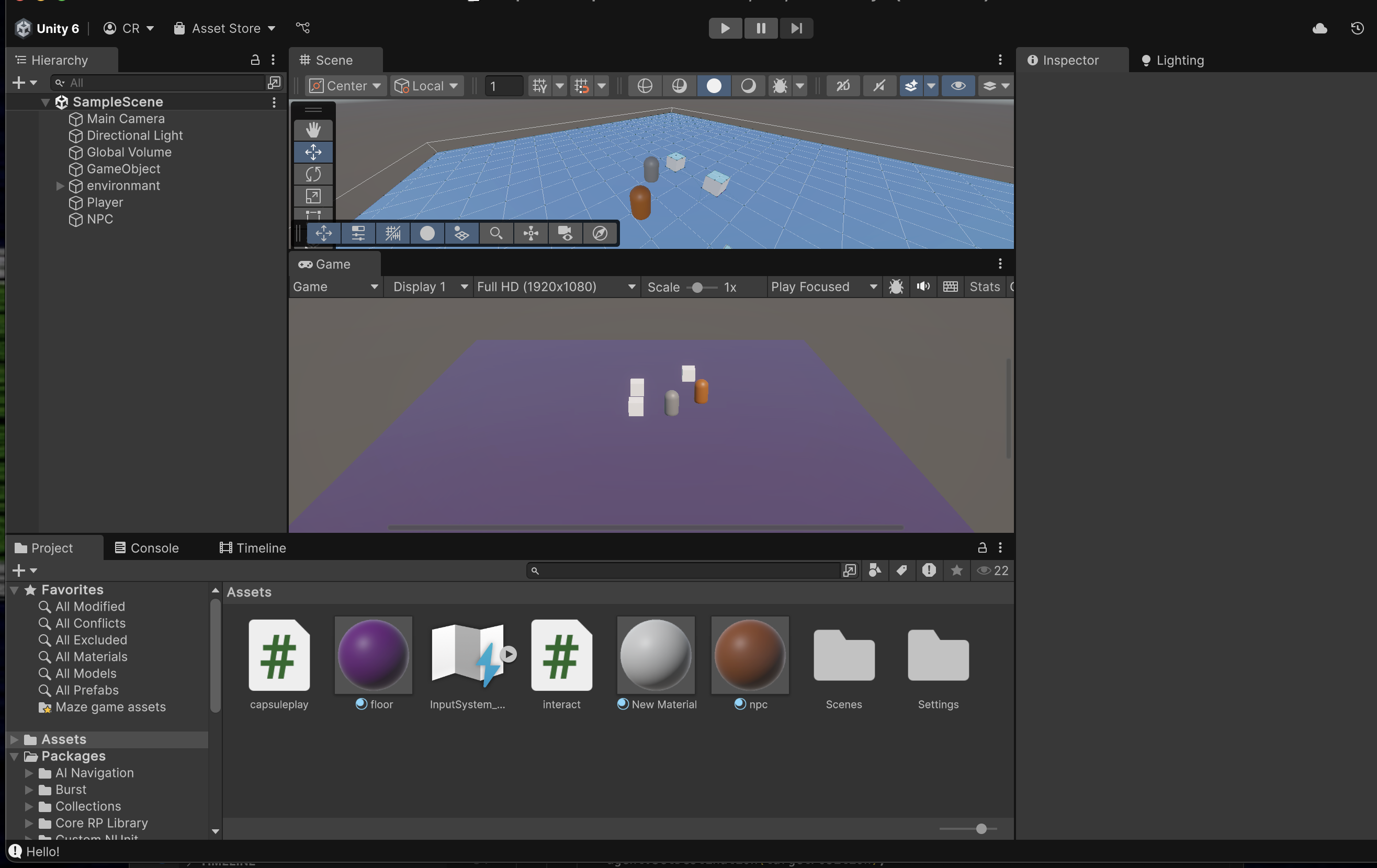Select the Hand view tool
This screenshot has height=868, width=1377.
313,130
